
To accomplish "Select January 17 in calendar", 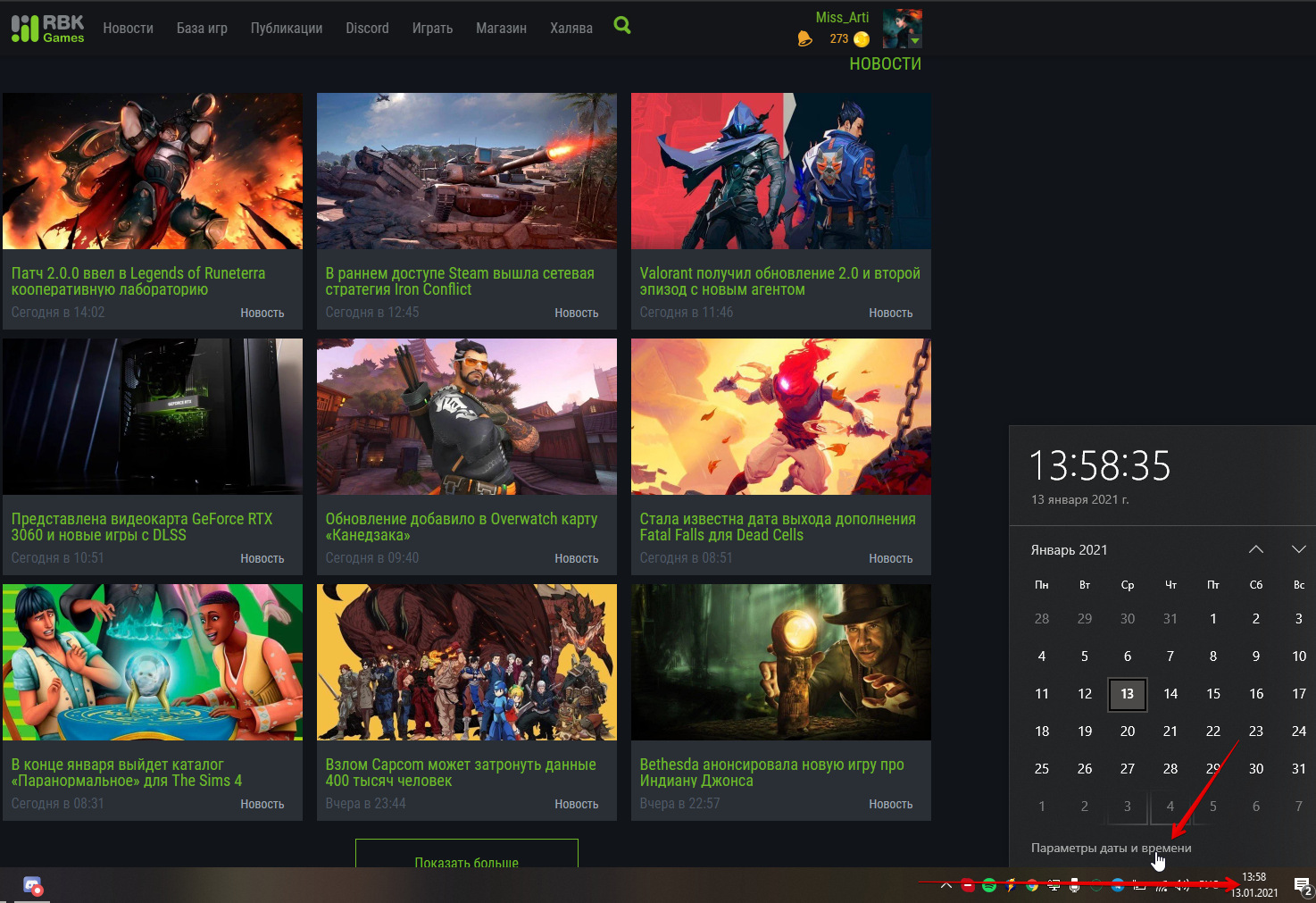I will point(1299,694).
